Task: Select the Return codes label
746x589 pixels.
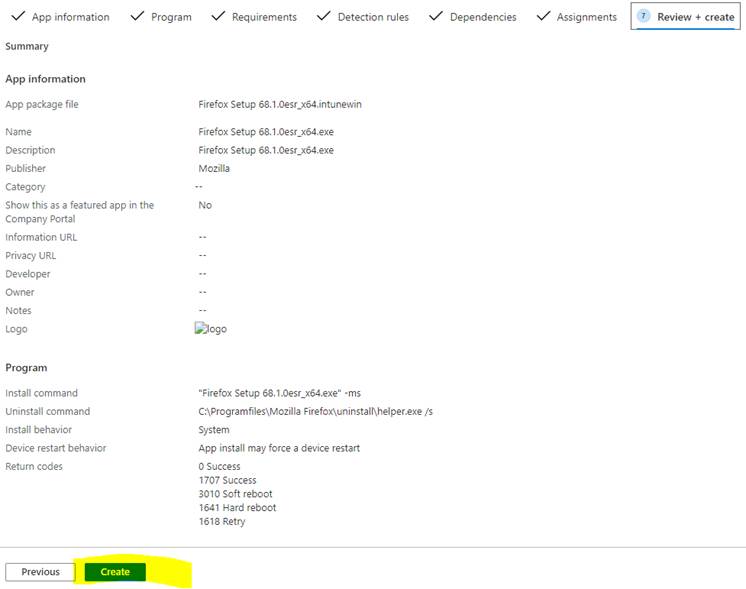Action: [x=34, y=466]
